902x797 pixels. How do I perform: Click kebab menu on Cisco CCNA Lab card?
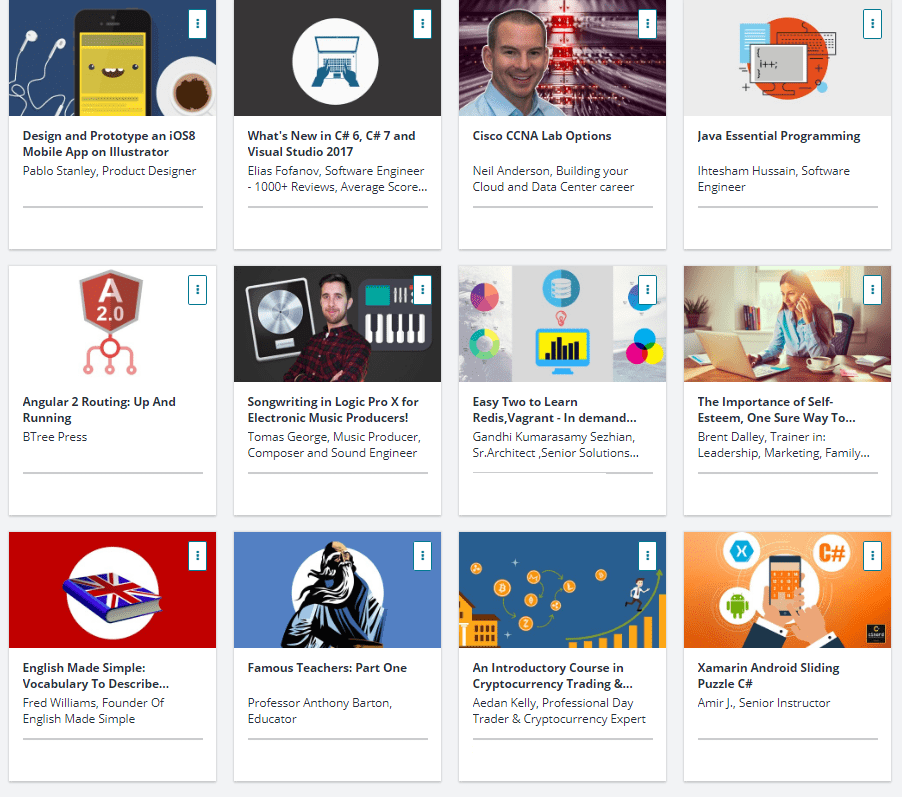[648, 23]
